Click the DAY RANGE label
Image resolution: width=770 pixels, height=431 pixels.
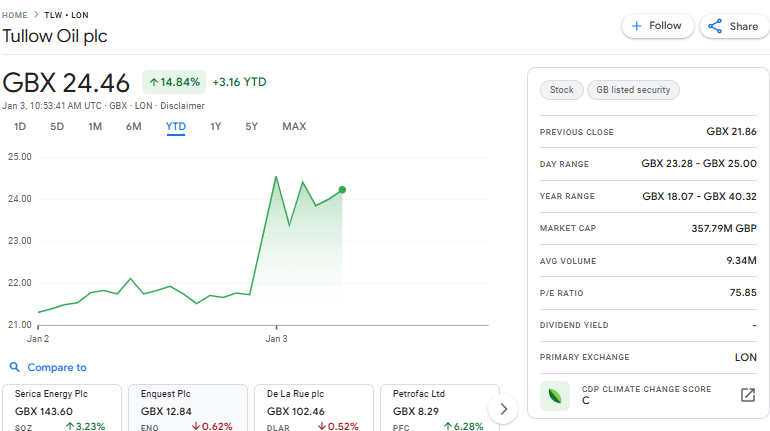pyautogui.click(x=564, y=164)
